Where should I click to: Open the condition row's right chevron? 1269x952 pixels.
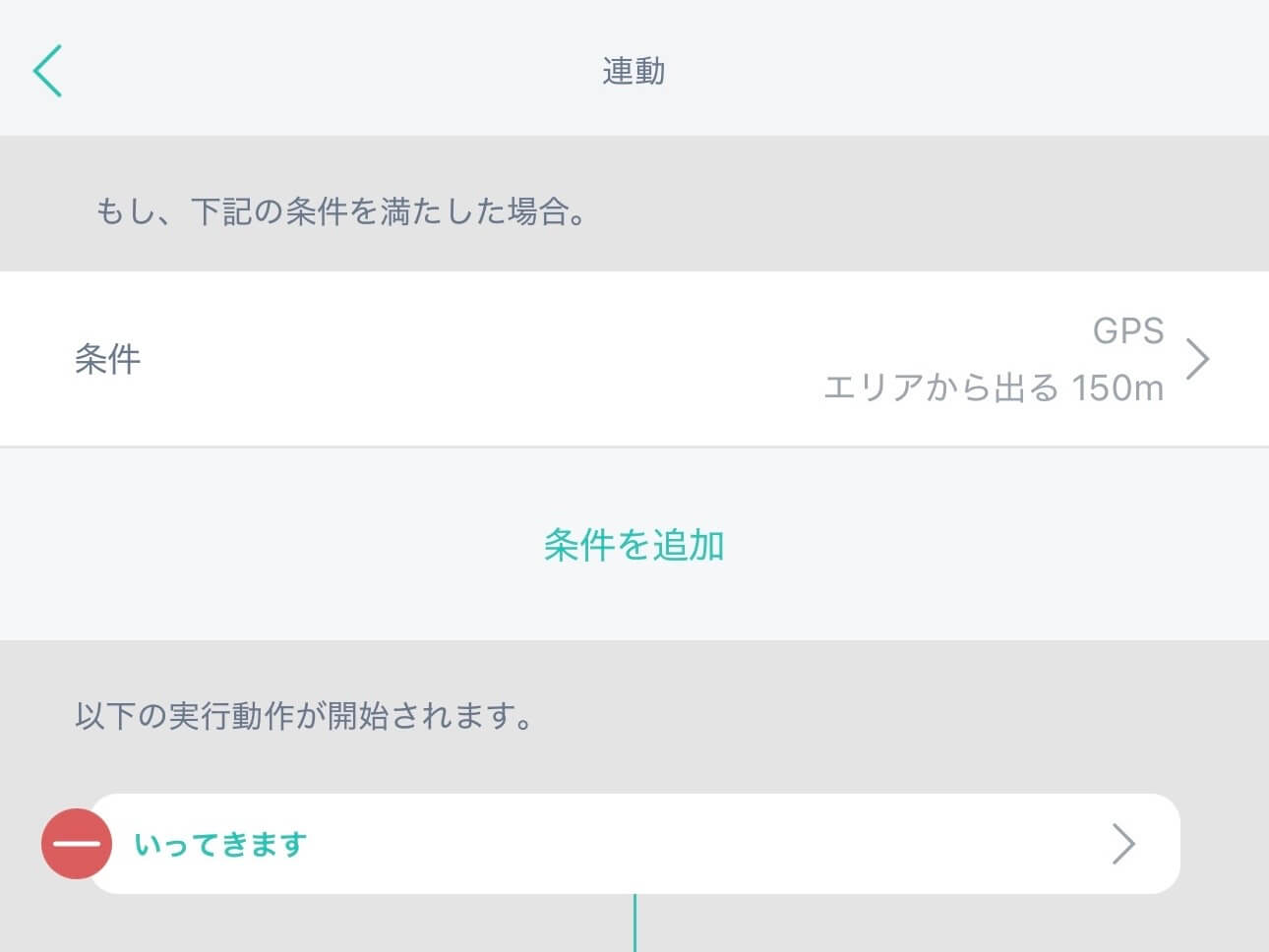1197,359
